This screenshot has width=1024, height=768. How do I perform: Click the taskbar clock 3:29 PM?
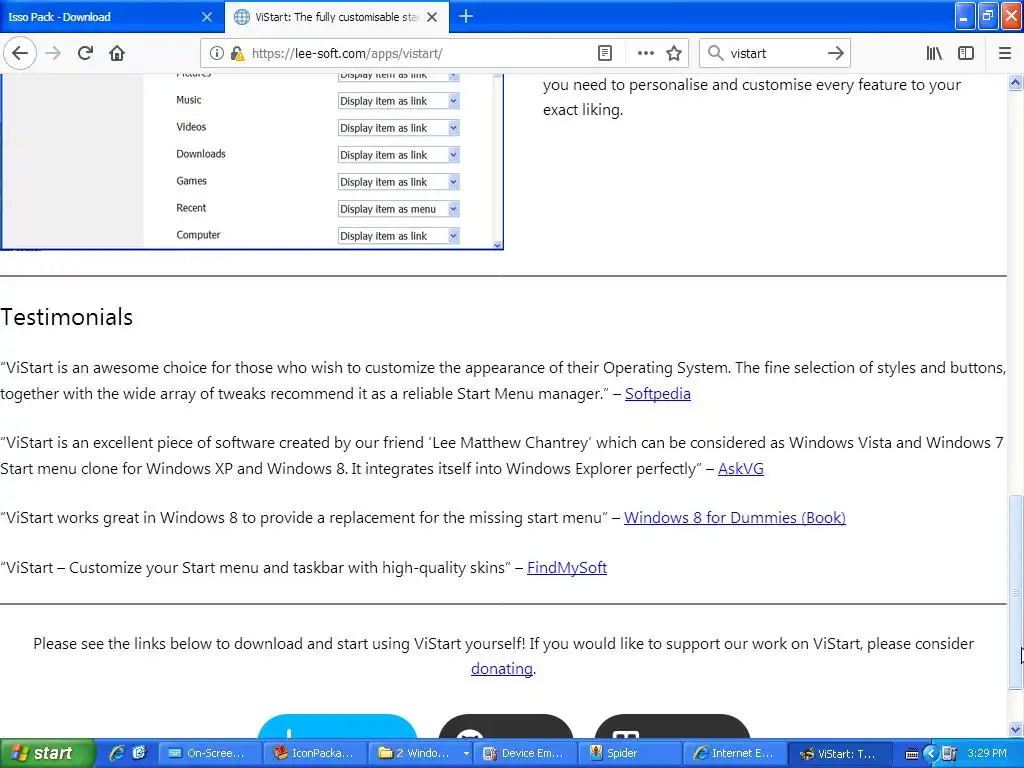pos(987,753)
